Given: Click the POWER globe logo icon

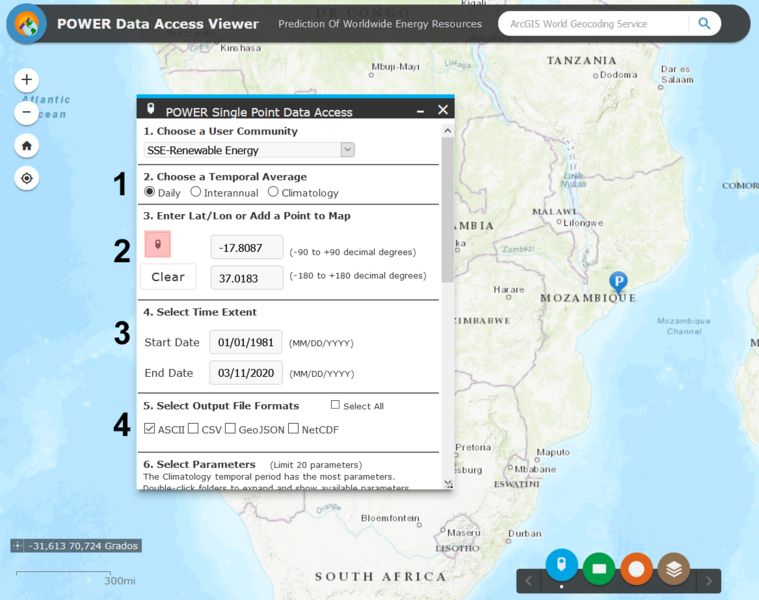Looking at the screenshot, I should point(27,24).
